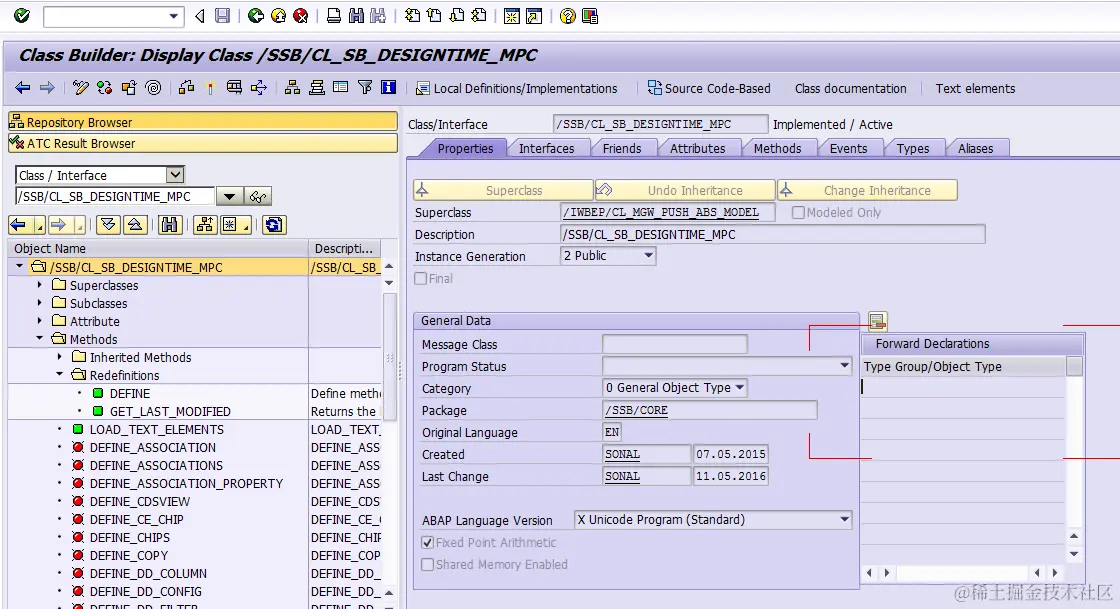Open the object name history dropdown arrow

[x=229, y=196]
